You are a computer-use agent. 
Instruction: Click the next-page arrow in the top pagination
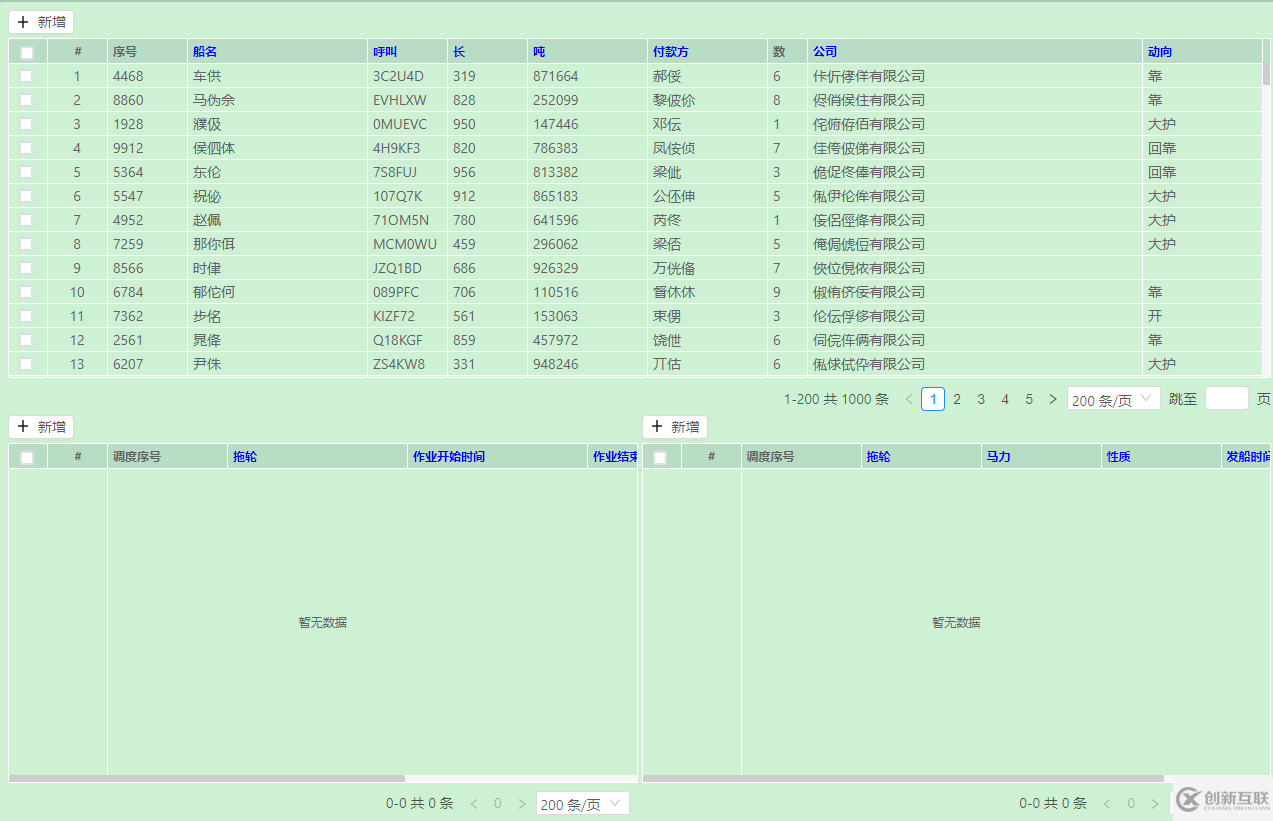pyautogui.click(x=1052, y=398)
